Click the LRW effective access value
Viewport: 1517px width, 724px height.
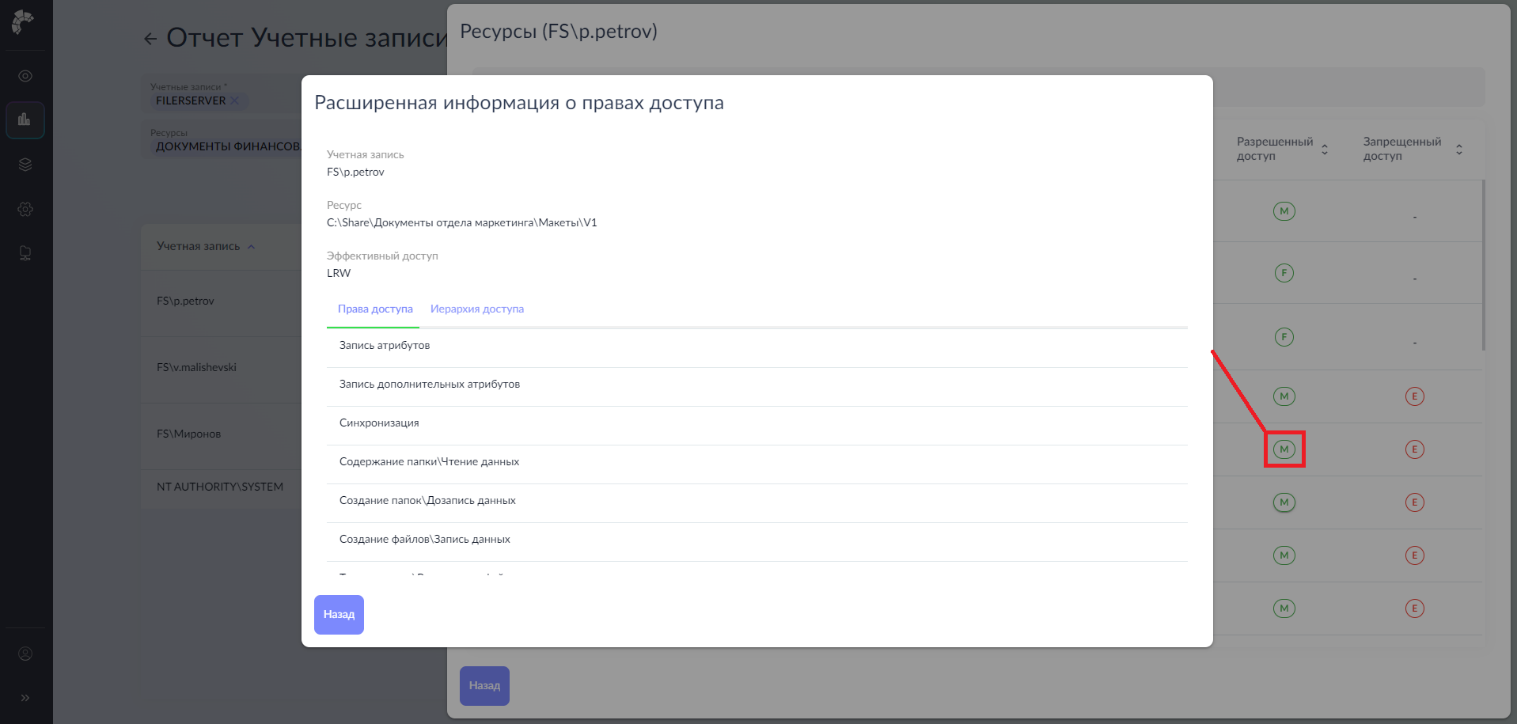pos(339,273)
